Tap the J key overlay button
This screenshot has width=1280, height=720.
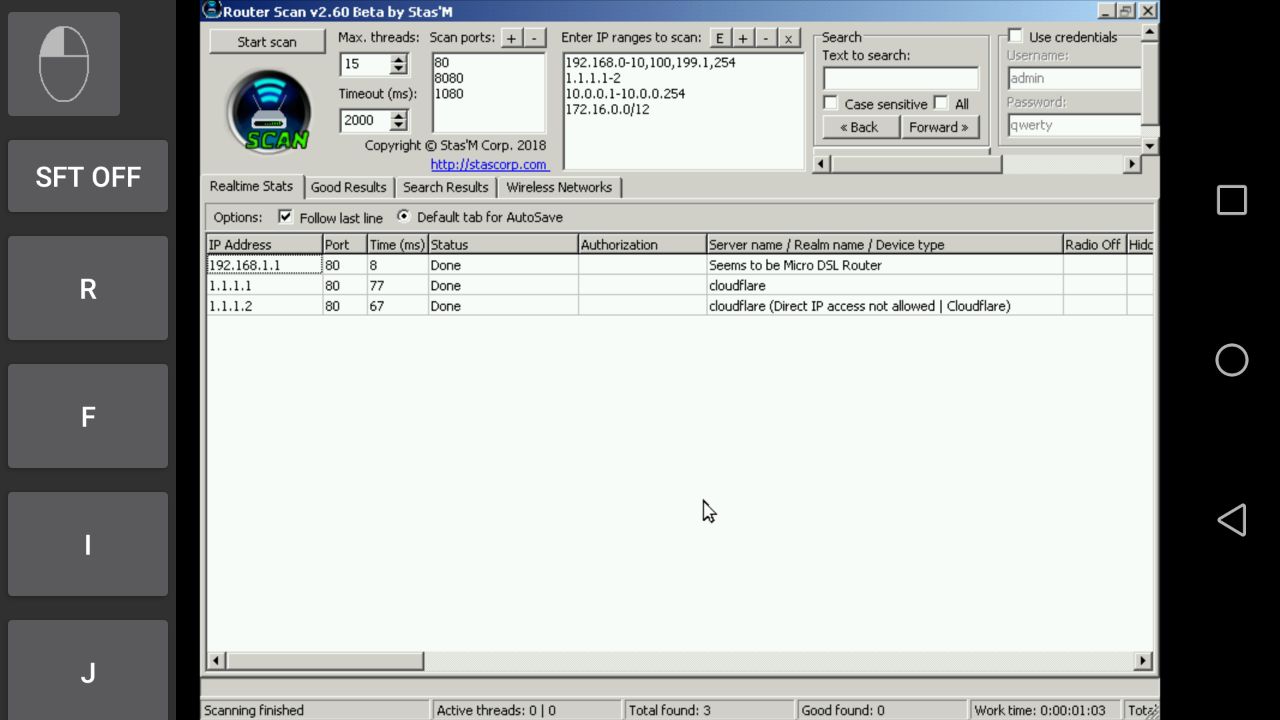tap(88, 670)
